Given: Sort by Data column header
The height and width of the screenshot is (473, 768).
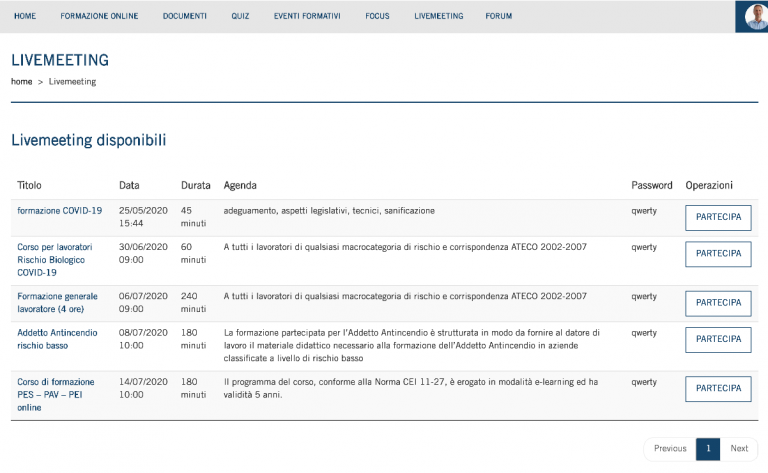Looking at the screenshot, I should [129, 186].
